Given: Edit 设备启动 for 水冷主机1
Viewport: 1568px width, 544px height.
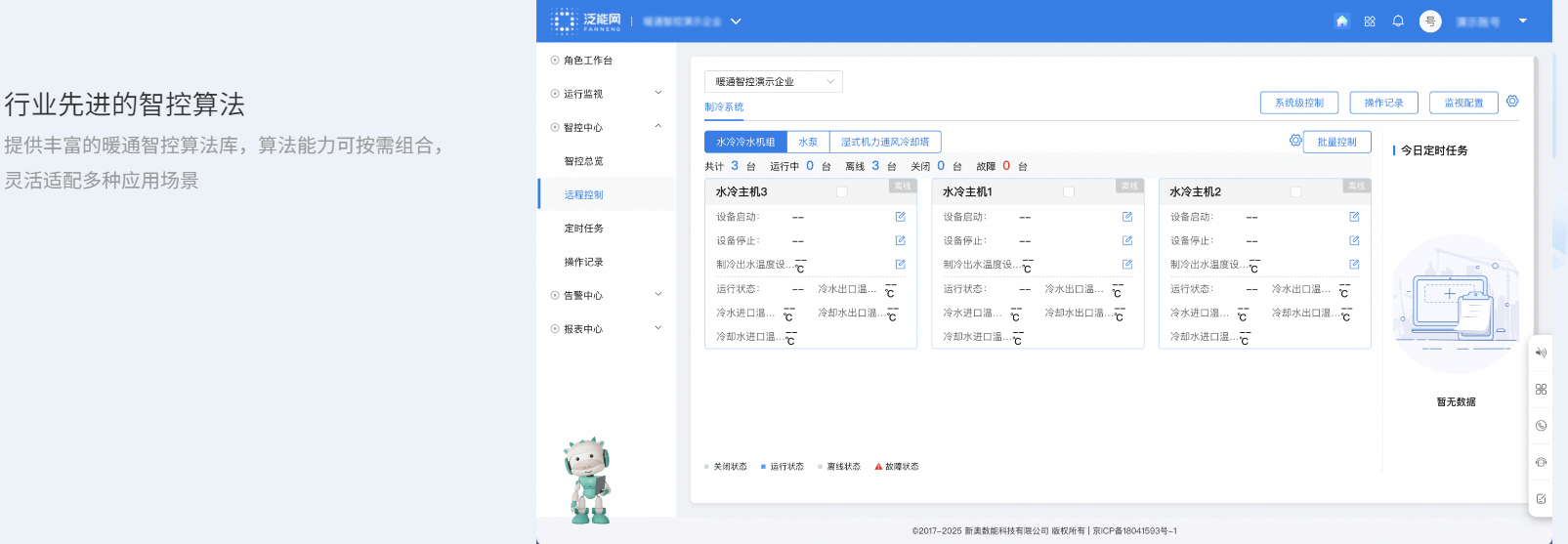Looking at the screenshot, I should coord(1127,217).
